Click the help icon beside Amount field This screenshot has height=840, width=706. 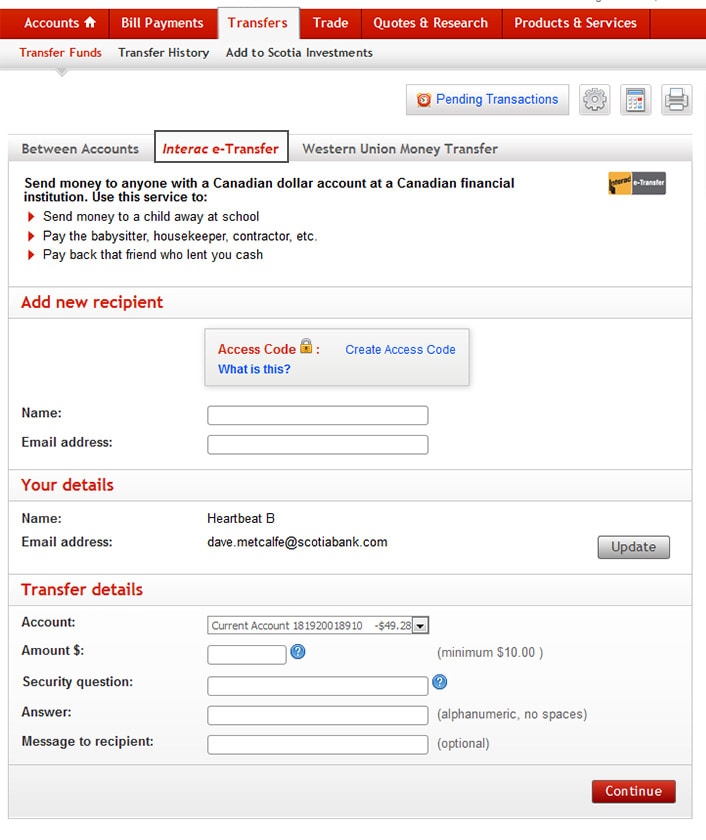(297, 653)
